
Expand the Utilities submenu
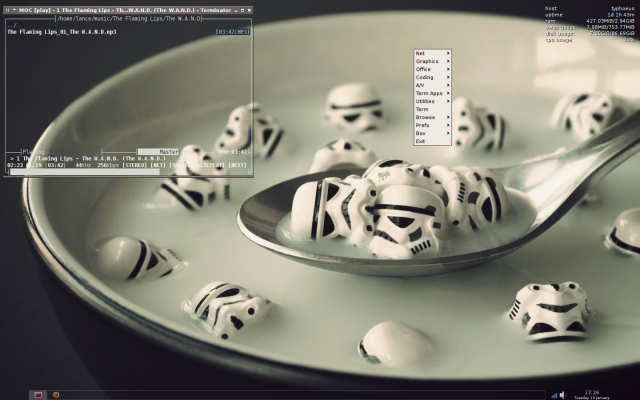(432, 101)
